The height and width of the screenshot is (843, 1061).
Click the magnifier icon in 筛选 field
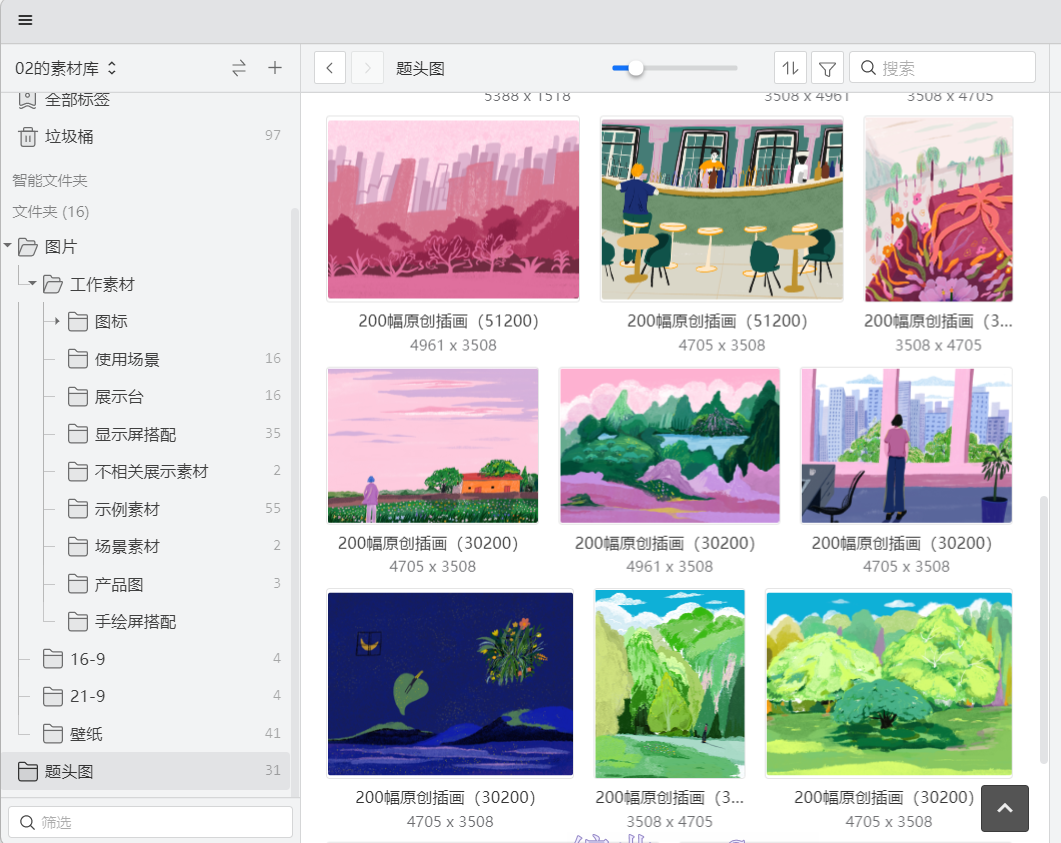(27, 822)
